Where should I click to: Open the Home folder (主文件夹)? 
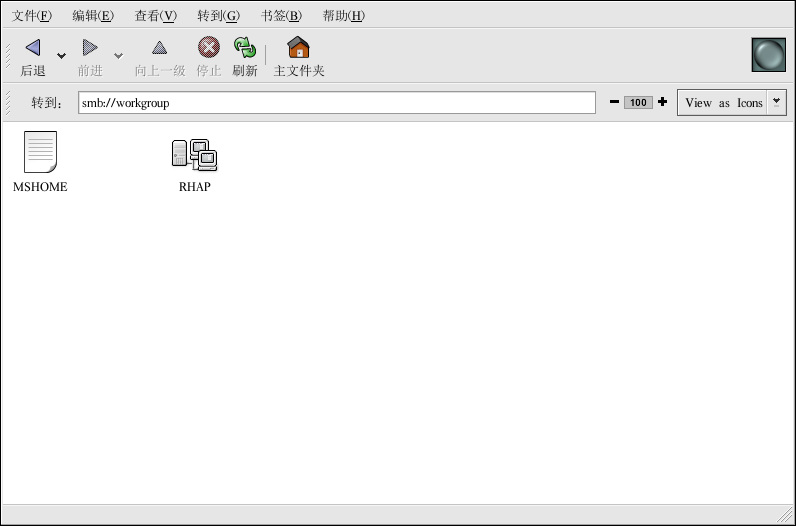coord(298,48)
